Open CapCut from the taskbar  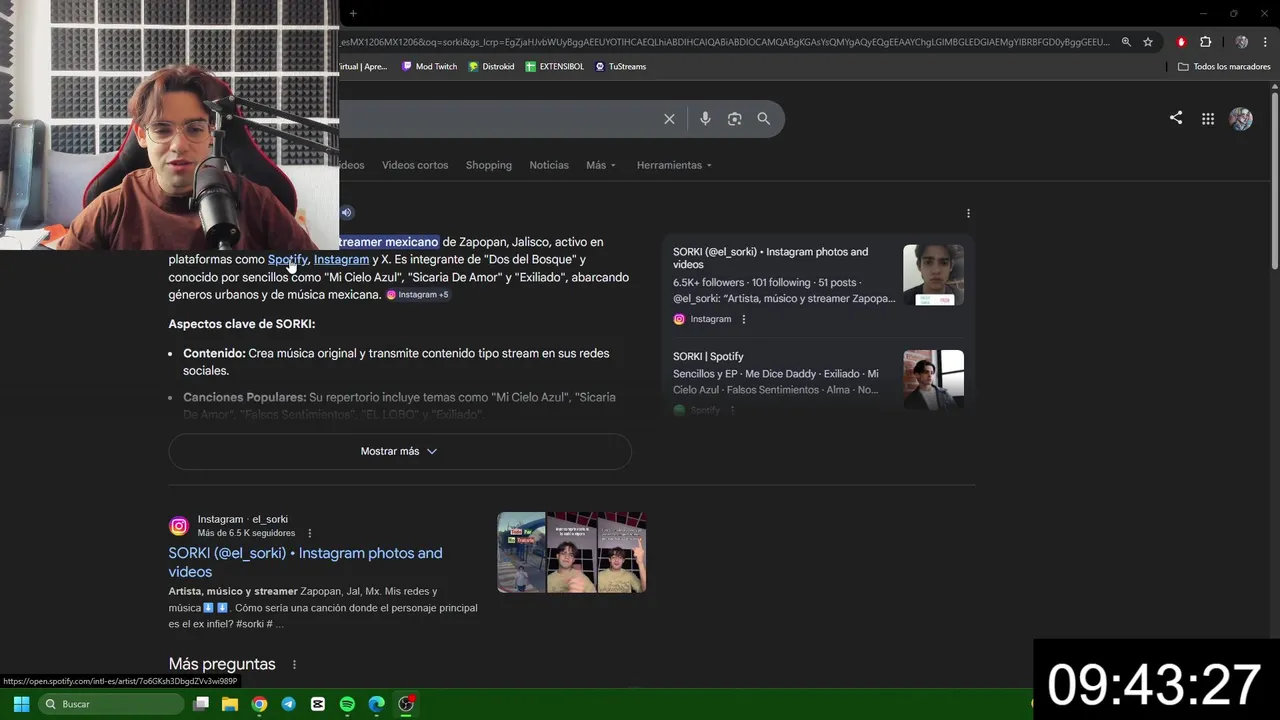(x=318, y=704)
